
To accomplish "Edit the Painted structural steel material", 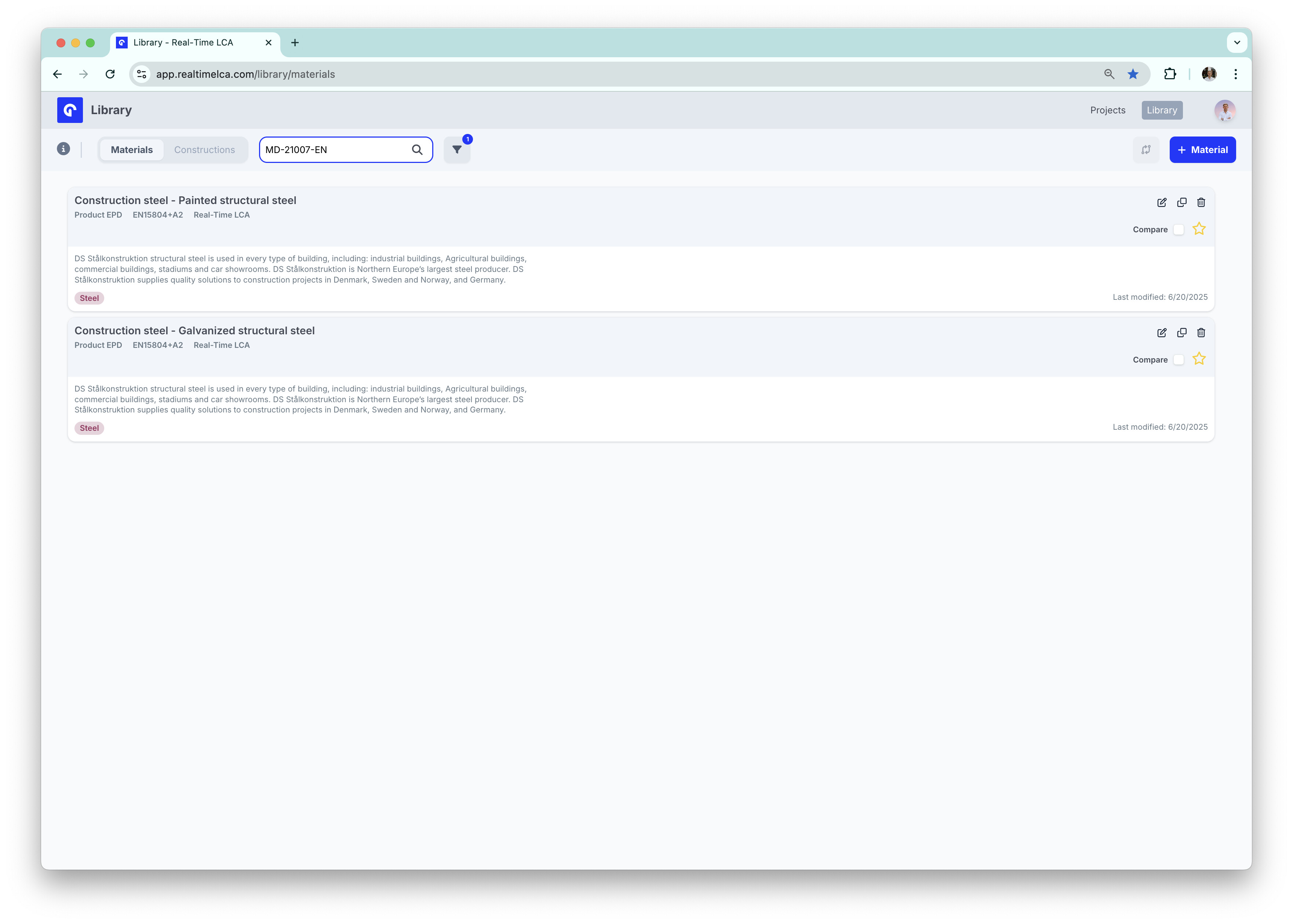I will (1162, 203).
